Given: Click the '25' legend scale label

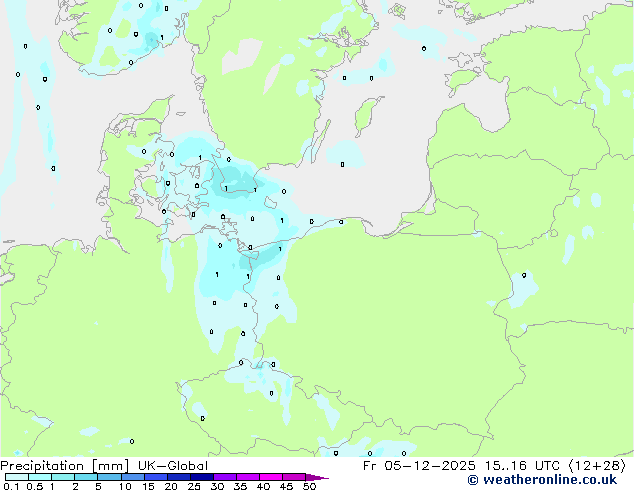Looking at the screenshot, I should 194,486.
